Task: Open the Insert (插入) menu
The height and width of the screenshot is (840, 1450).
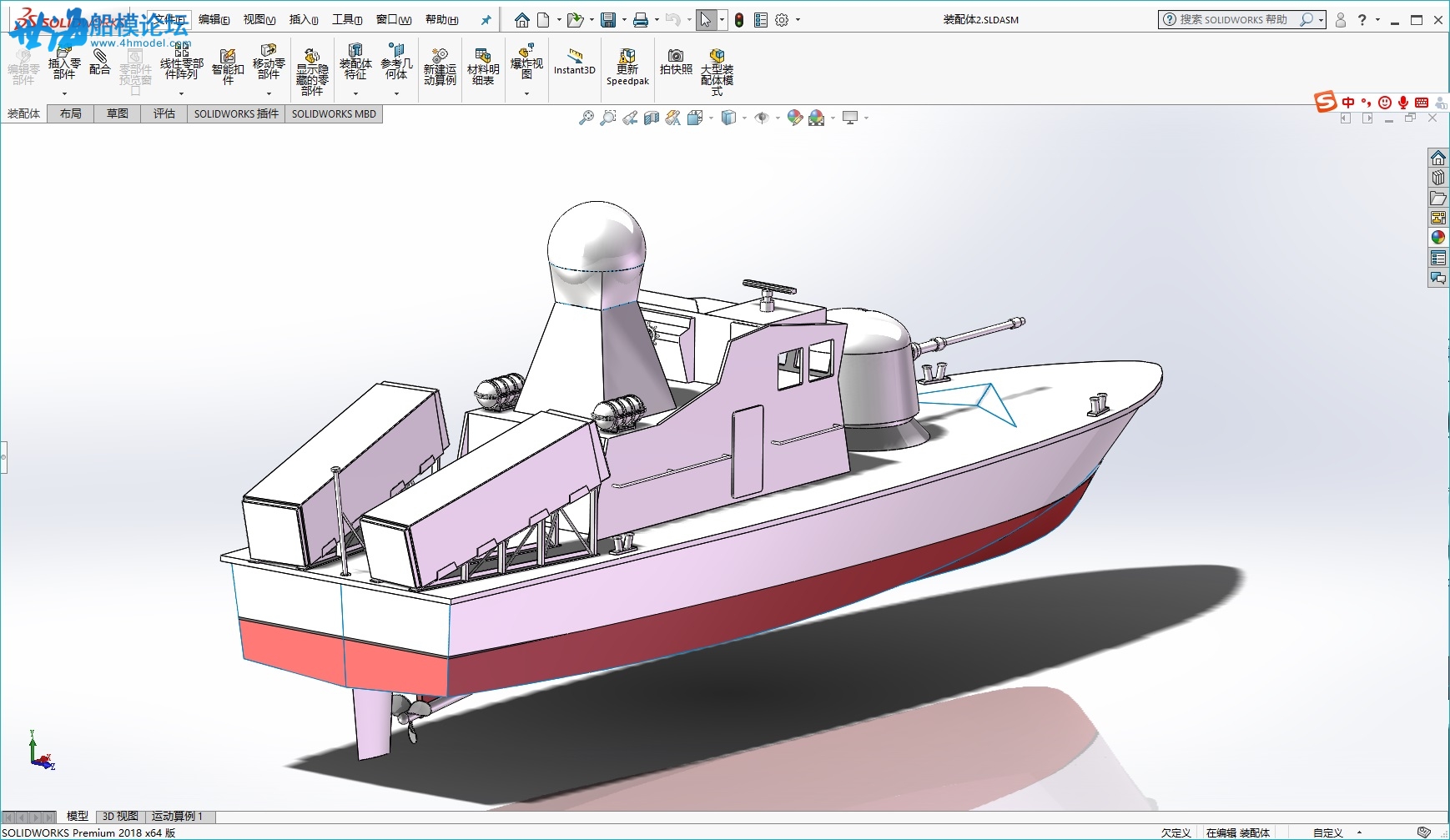Action: [304, 20]
